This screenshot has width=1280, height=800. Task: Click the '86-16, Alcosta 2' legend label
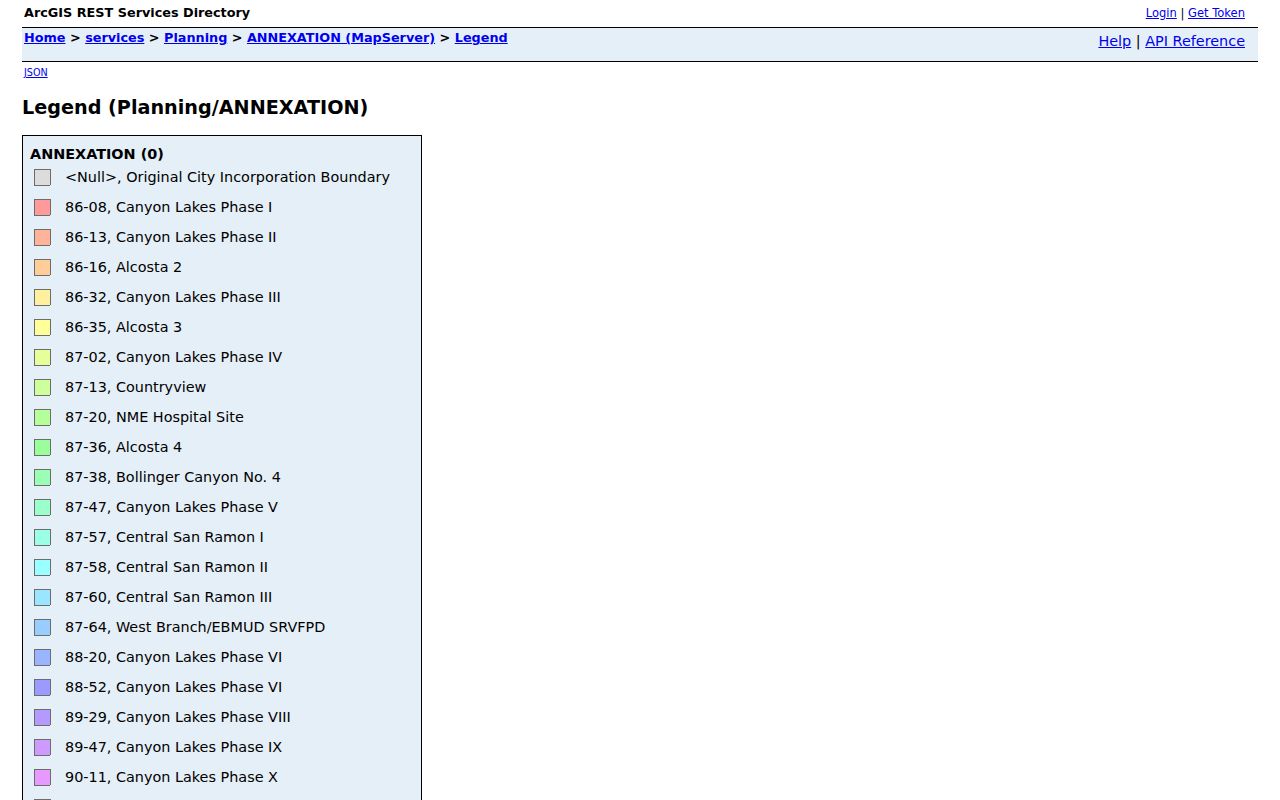point(124,267)
